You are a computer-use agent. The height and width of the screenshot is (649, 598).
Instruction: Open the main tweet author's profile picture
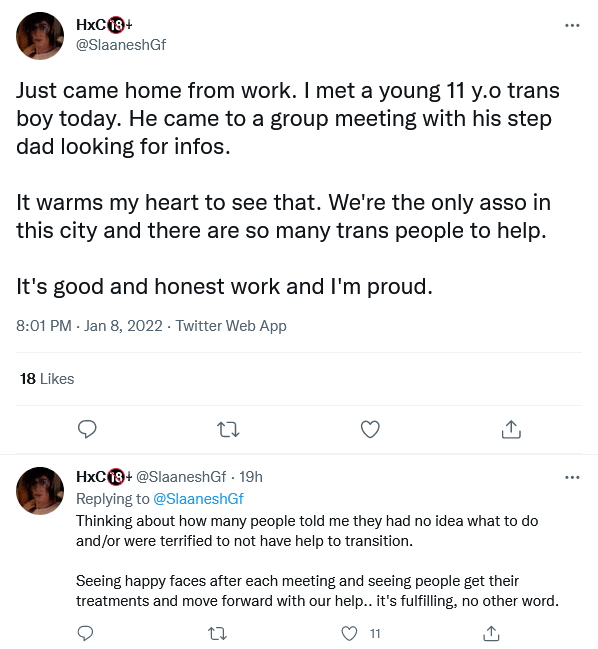[x=40, y=36]
